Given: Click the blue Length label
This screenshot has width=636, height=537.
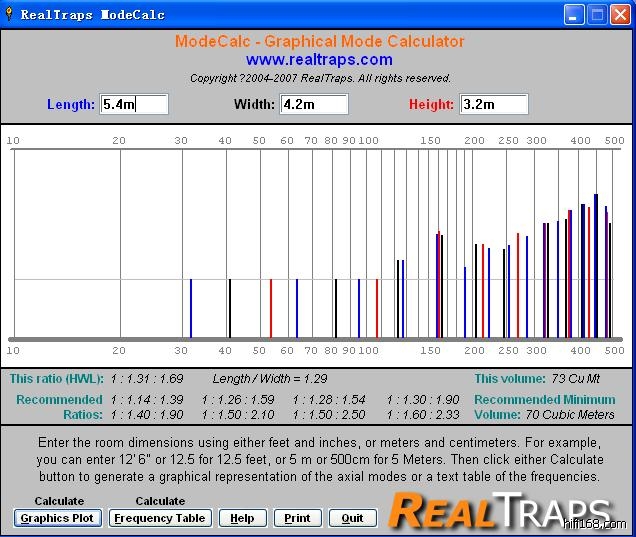Looking at the screenshot, I should coord(71,104).
